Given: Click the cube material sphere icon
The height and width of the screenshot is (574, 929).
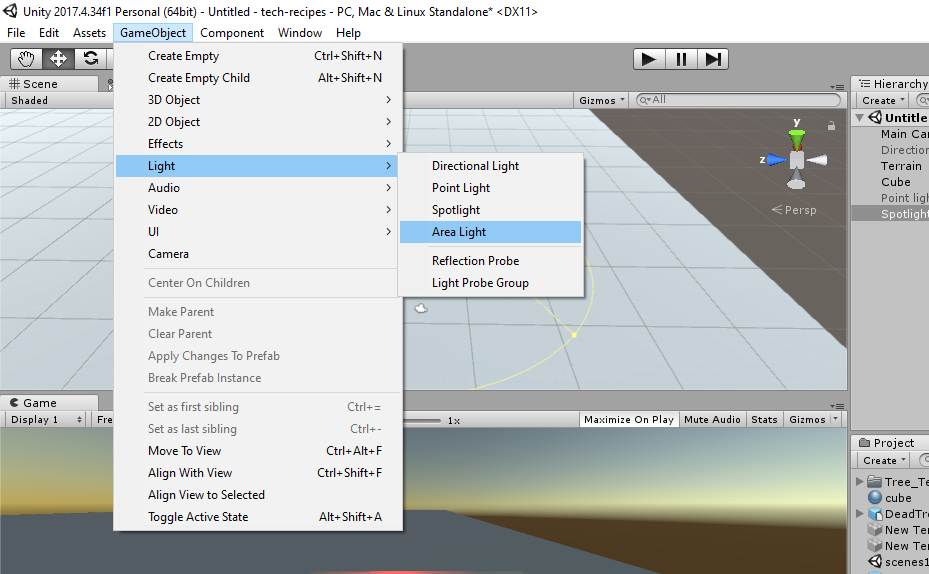Looking at the screenshot, I should [x=874, y=498].
